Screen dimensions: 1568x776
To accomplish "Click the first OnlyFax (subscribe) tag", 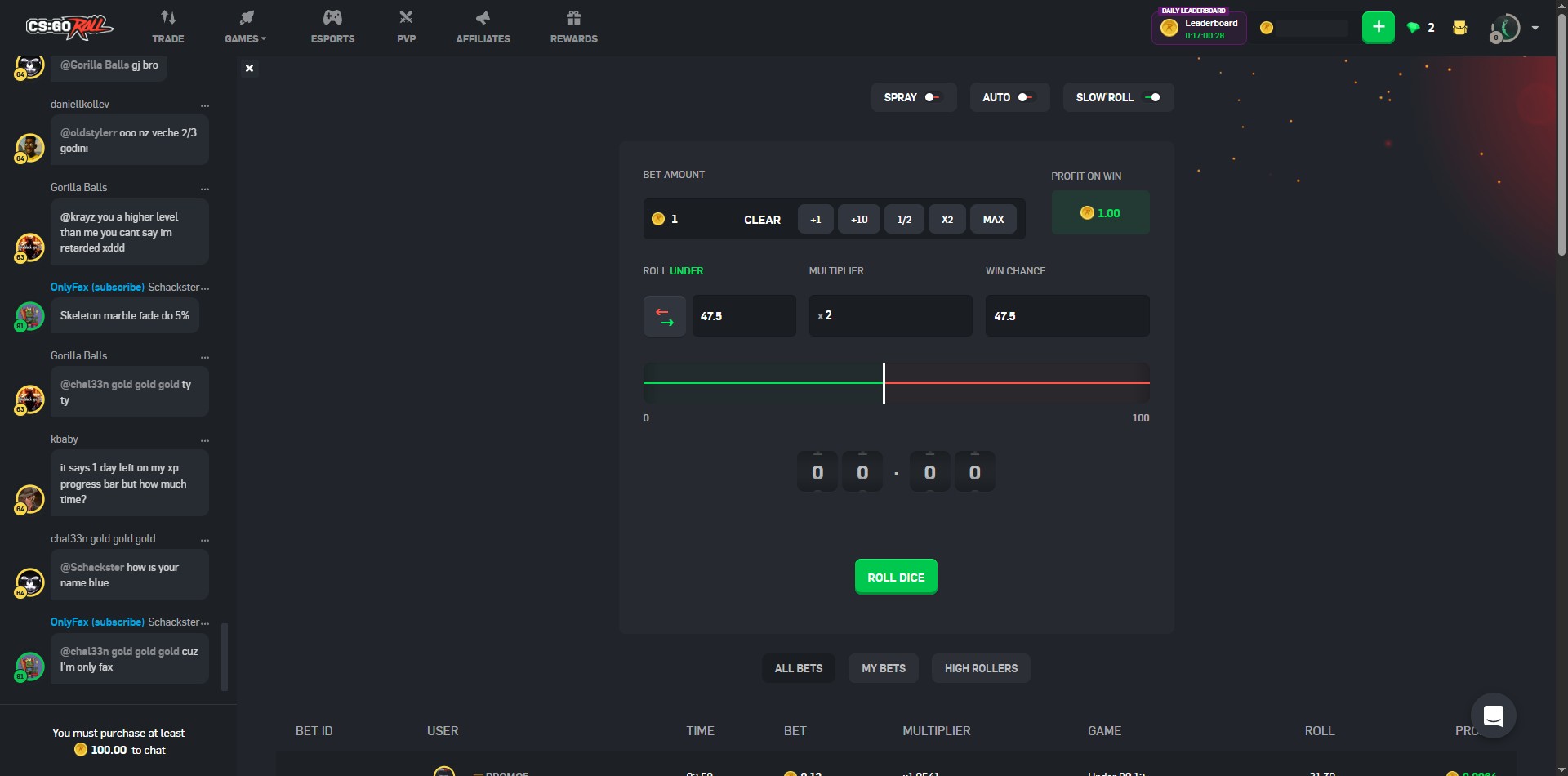I will [x=97, y=288].
